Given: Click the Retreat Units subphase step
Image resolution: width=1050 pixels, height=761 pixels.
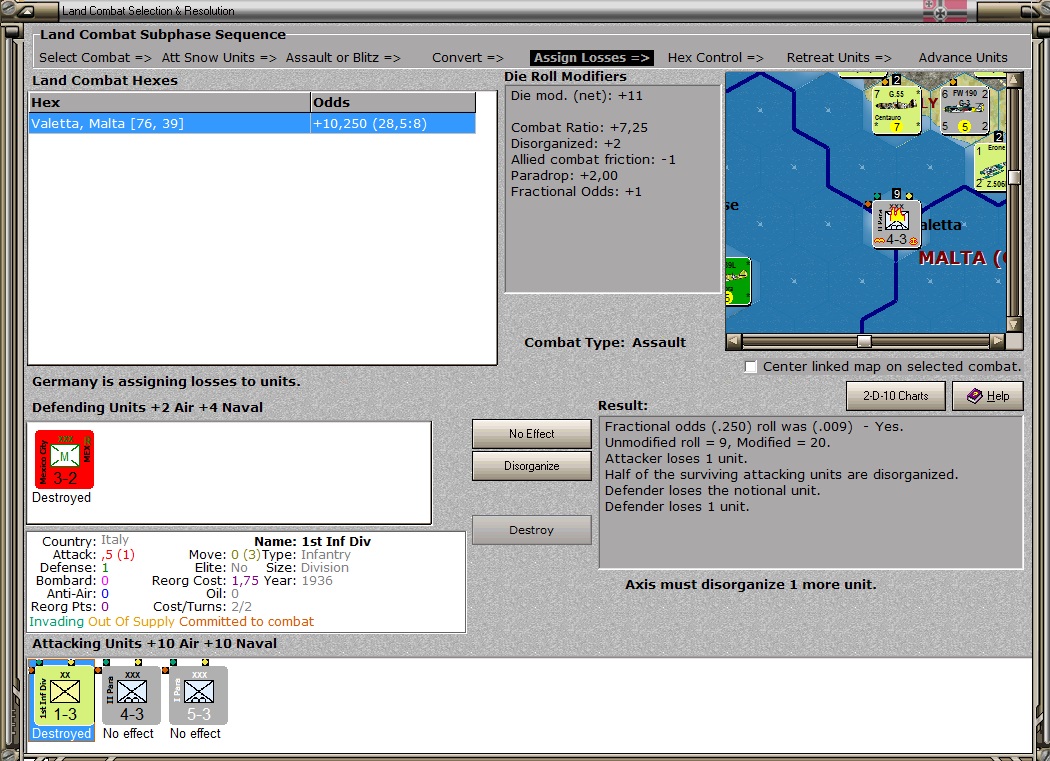Looking at the screenshot, I should pos(839,58).
